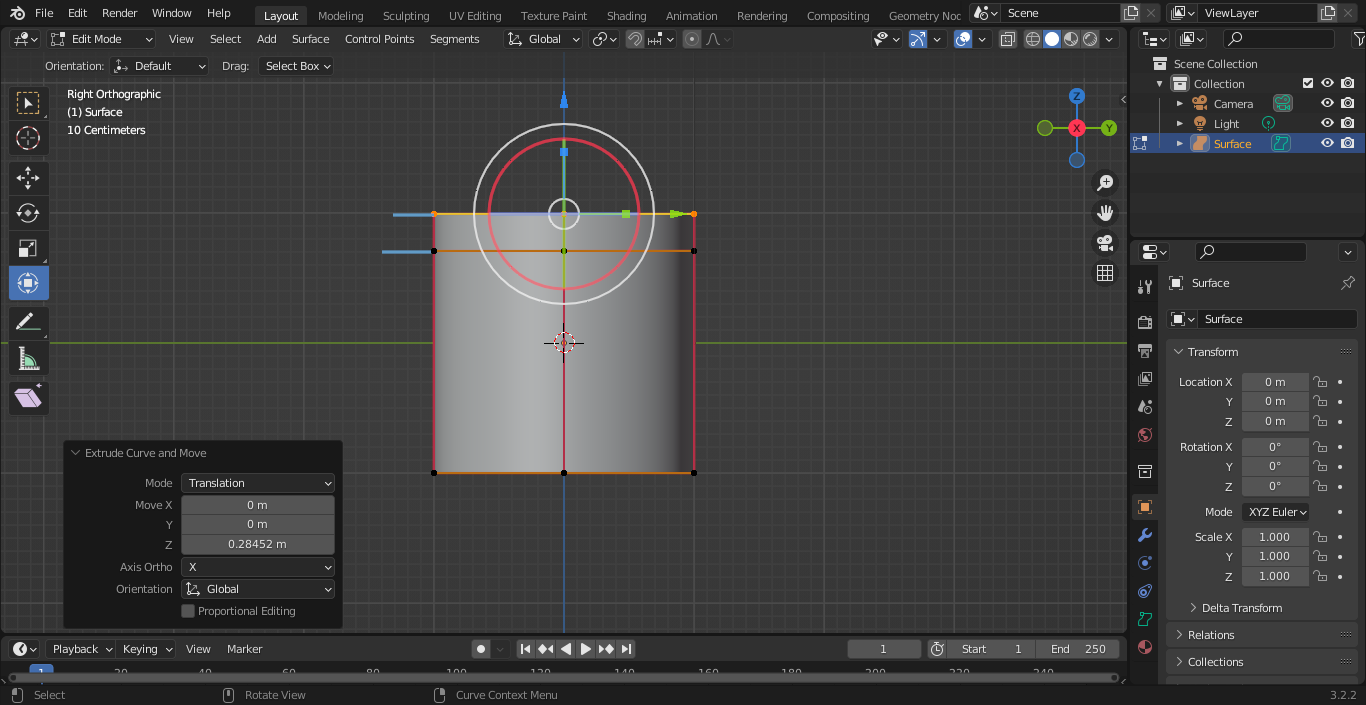Open the Physics properties tab

pyautogui.click(x=1145, y=563)
